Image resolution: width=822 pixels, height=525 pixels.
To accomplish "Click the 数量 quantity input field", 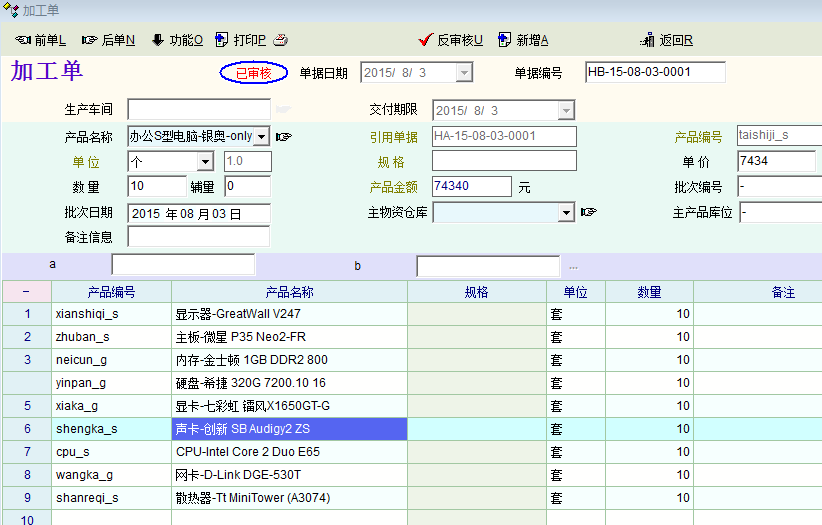I will (x=157, y=186).
